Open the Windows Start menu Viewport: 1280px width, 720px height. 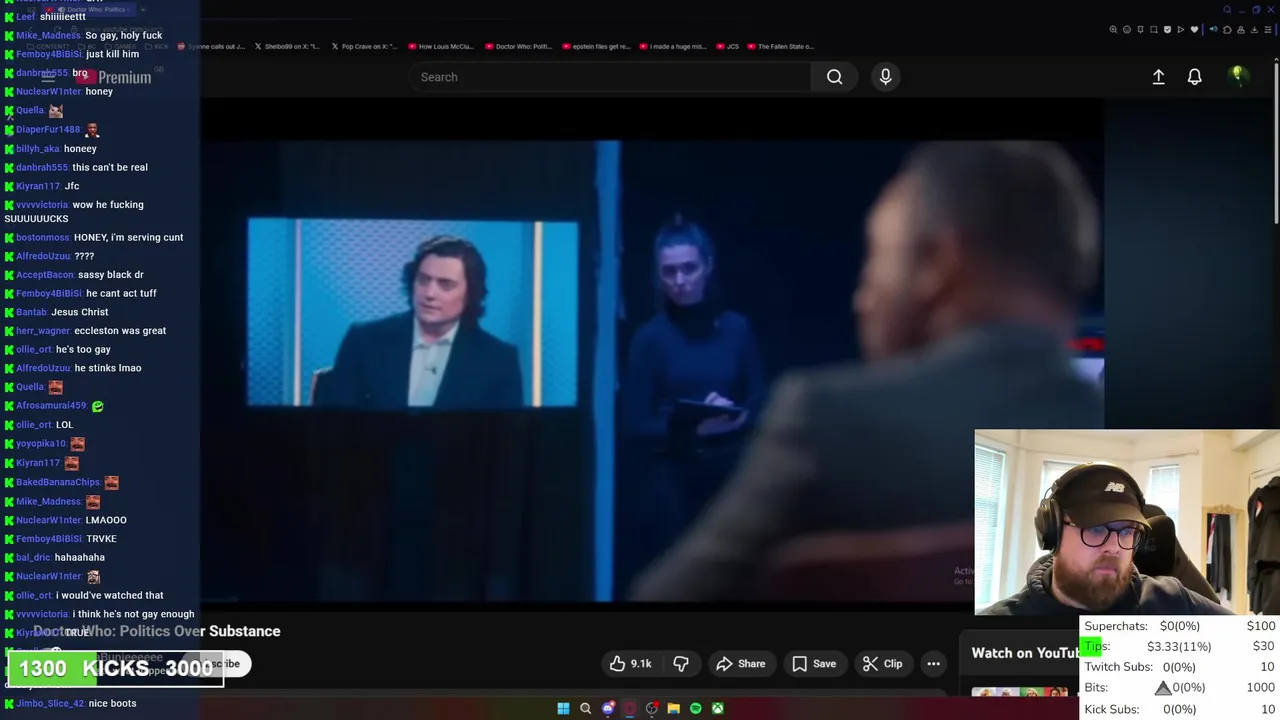(563, 708)
